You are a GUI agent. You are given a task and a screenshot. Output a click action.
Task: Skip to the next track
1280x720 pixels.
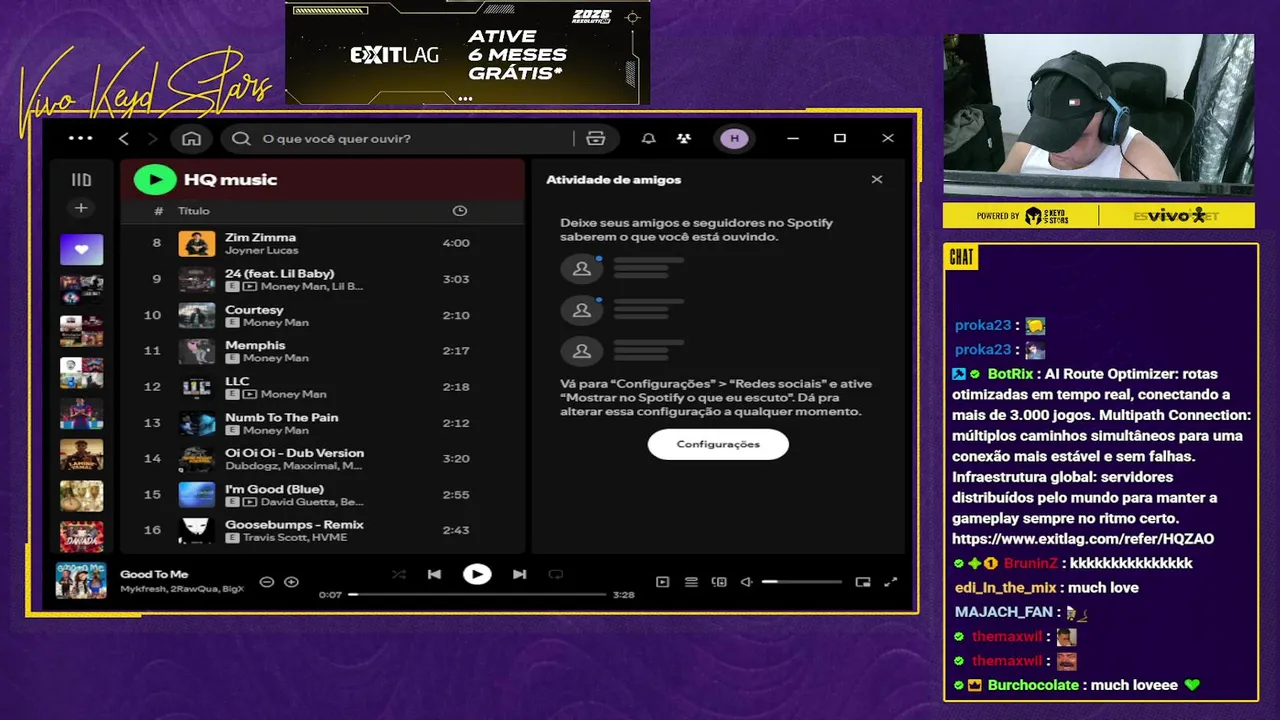pos(519,574)
